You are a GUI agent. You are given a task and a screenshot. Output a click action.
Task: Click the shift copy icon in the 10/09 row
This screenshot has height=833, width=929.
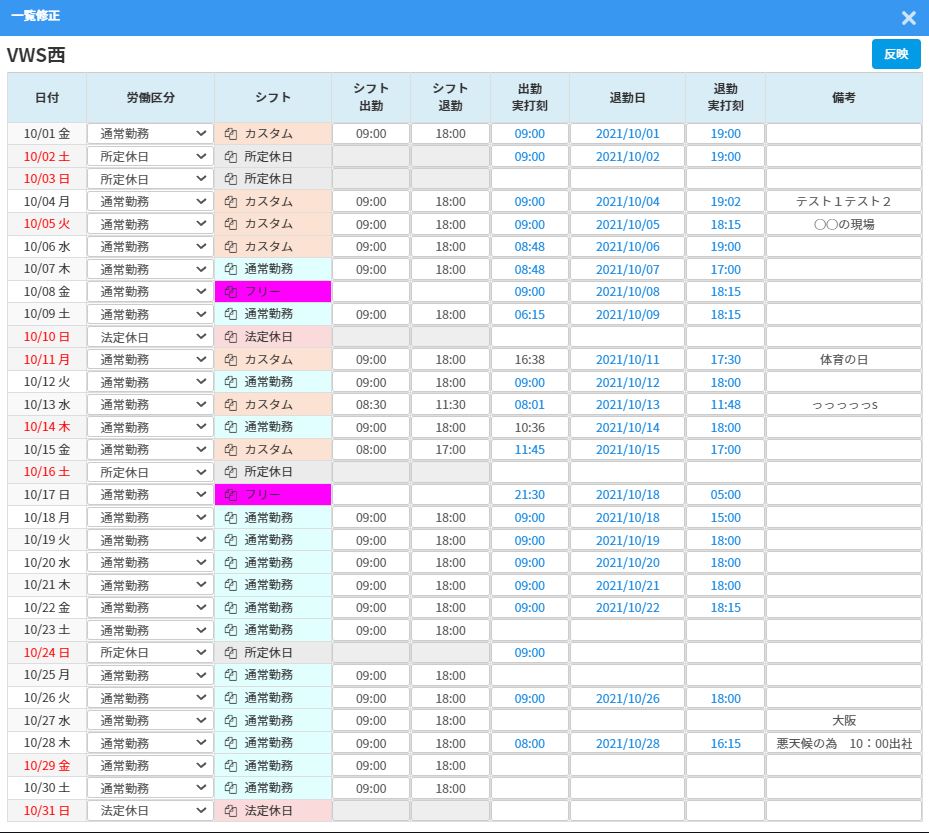tap(231, 314)
